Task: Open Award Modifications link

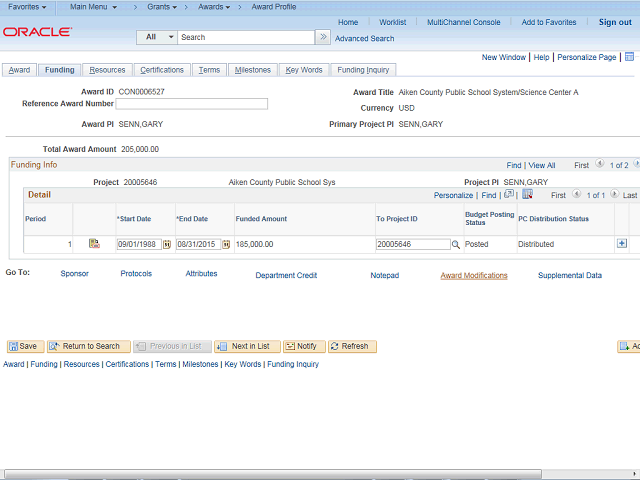Action: (x=474, y=276)
